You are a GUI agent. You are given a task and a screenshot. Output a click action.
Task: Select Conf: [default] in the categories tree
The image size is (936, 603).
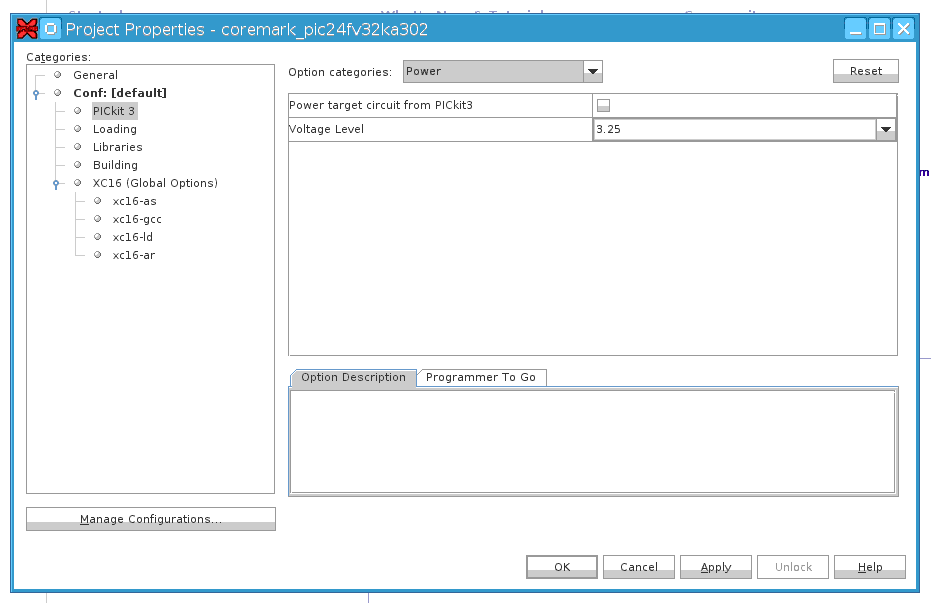click(120, 93)
